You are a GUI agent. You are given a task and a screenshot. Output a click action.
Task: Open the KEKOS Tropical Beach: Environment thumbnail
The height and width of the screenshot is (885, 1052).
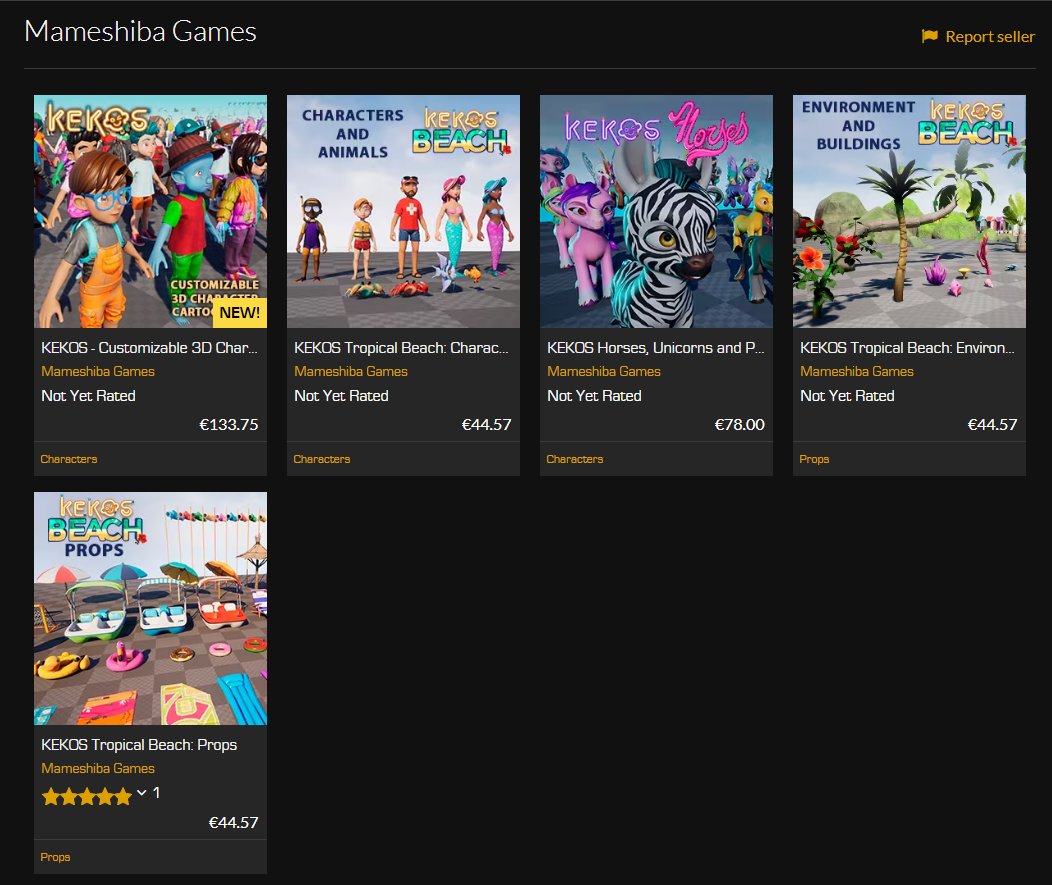(x=909, y=210)
